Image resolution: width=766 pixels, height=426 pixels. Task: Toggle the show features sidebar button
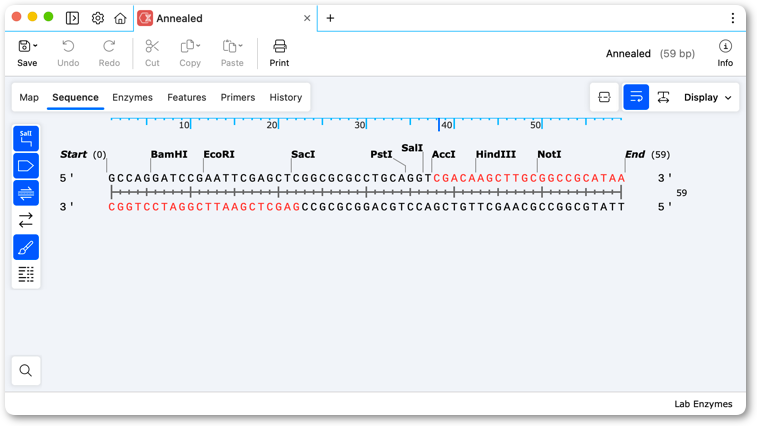[x=26, y=166]
